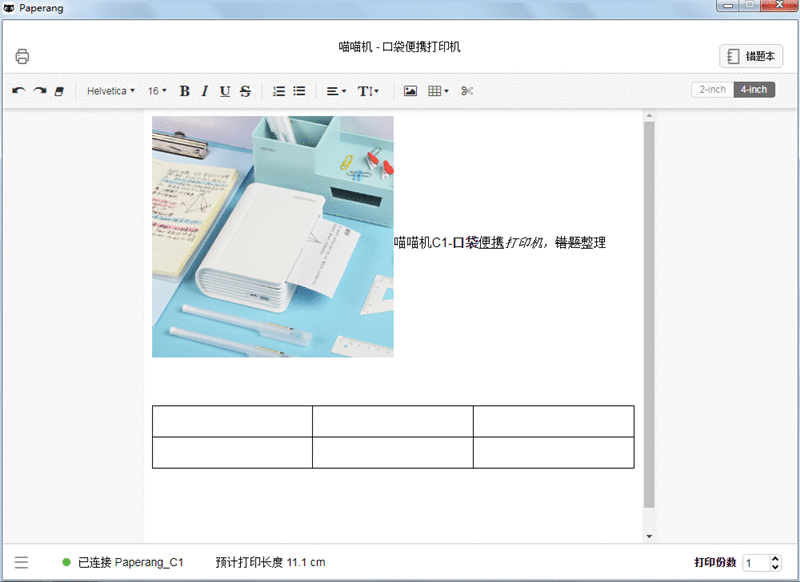Switch to 2-inch paper width
The image size is (800, 582).
click(x=713, y=90)
